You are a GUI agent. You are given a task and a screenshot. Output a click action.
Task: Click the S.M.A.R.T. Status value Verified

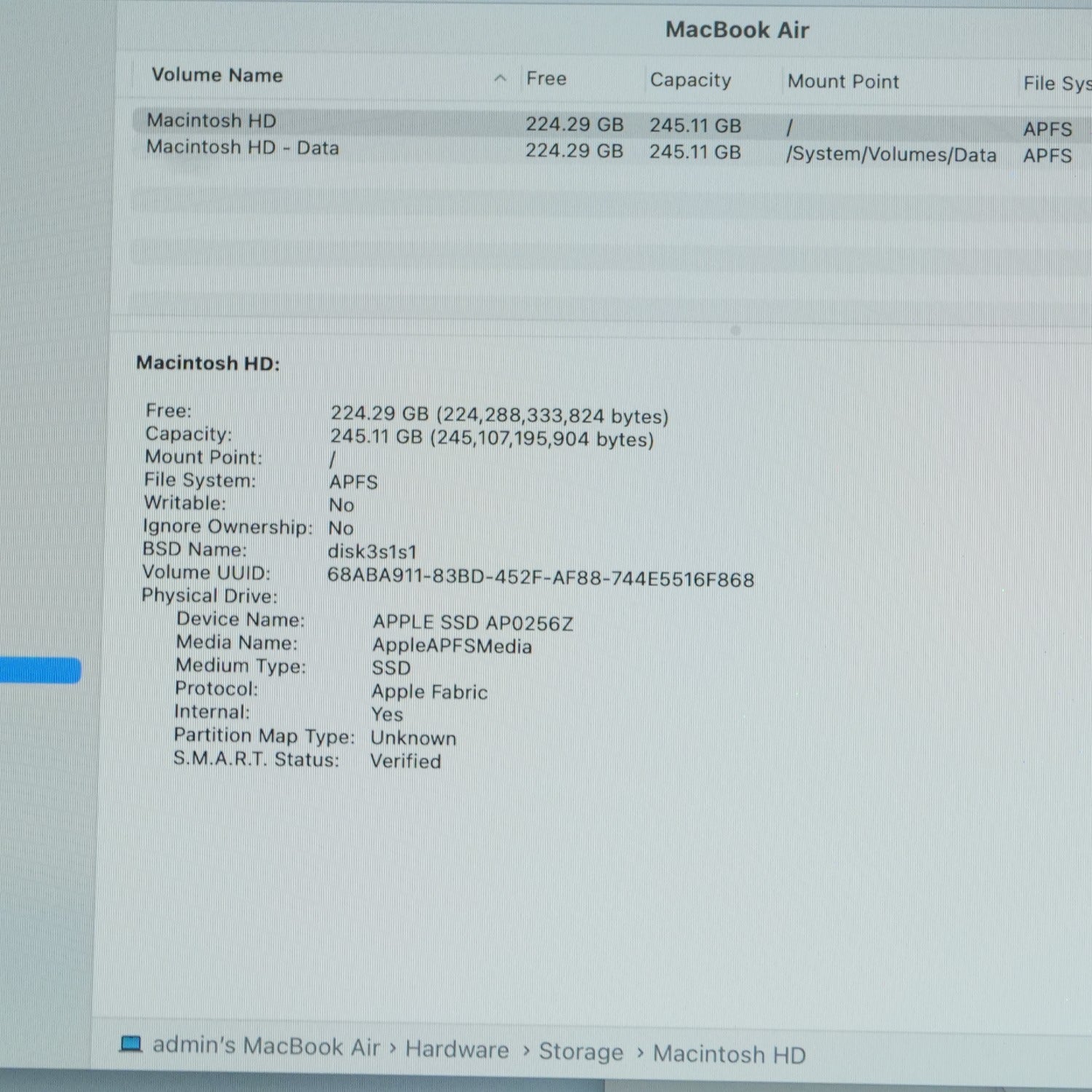point(405,761)
